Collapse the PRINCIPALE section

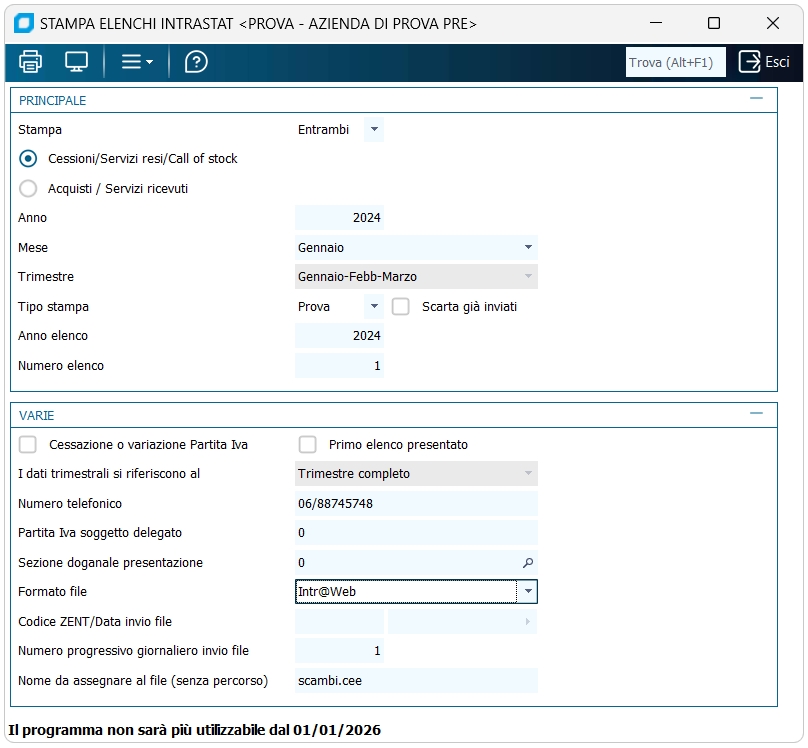[x=756, y=98]
